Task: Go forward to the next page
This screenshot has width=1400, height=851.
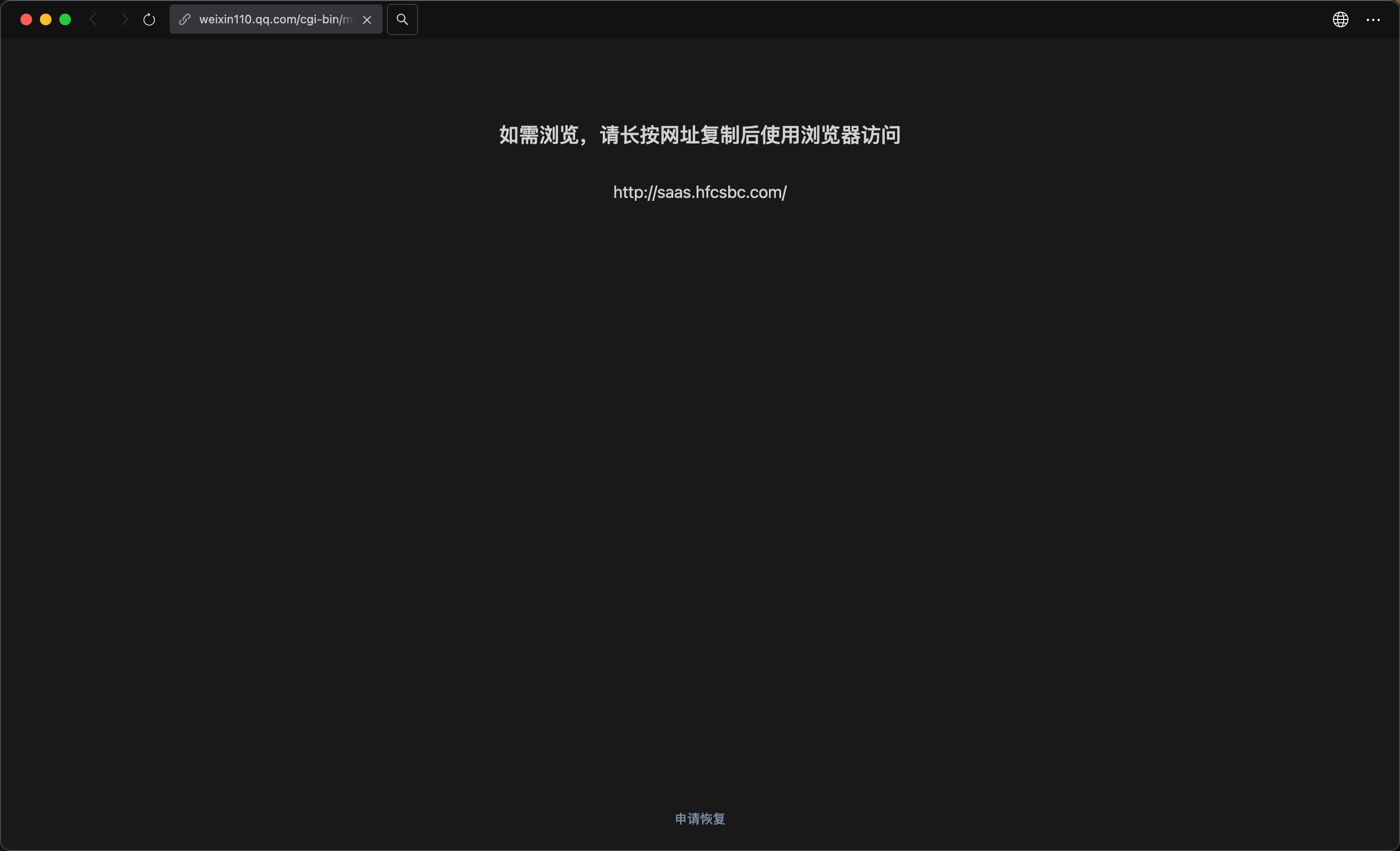Action: point(124,20)
